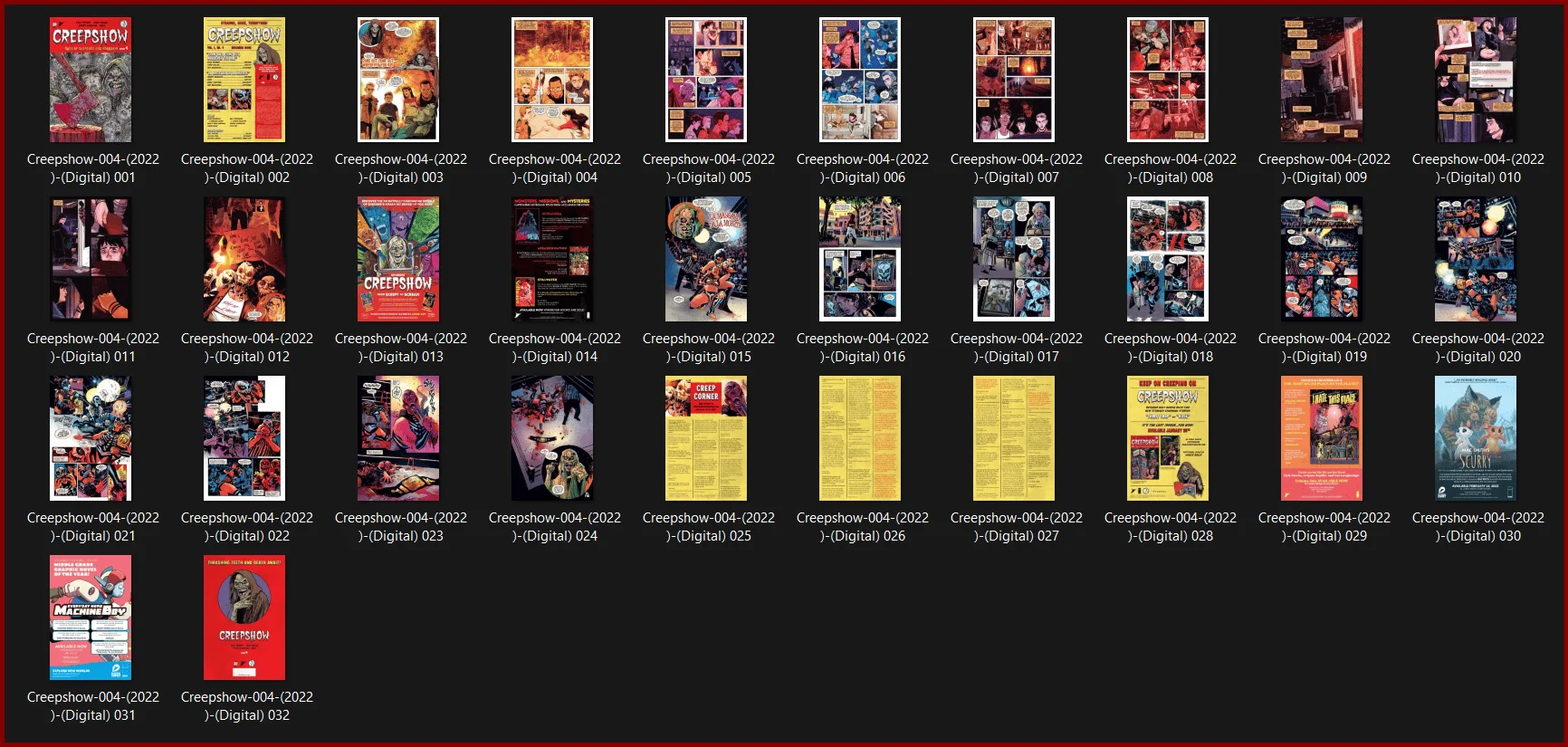Screen dimensions: 1568x747
Task: Click the page 017 thumbnail
Action: [1014, 259]
